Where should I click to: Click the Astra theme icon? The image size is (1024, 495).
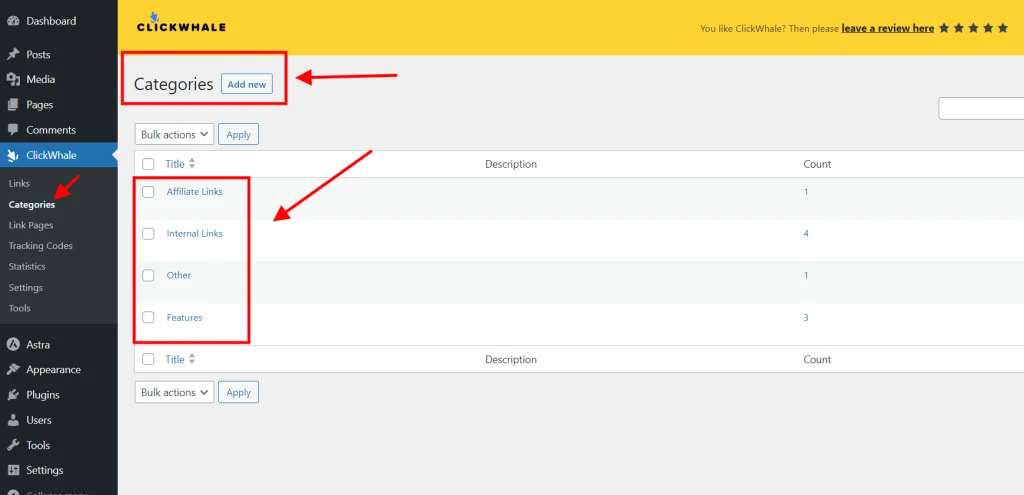pyautogui.click(x=13, y=345)
